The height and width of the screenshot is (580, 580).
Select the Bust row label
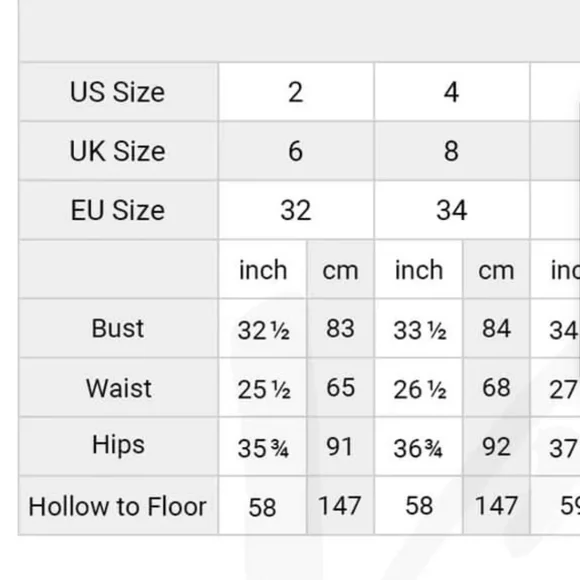pos(118,328)
